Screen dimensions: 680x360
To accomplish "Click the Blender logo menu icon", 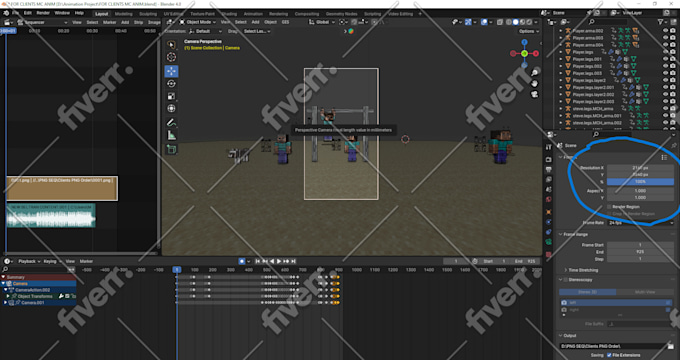I will point(7,13).
